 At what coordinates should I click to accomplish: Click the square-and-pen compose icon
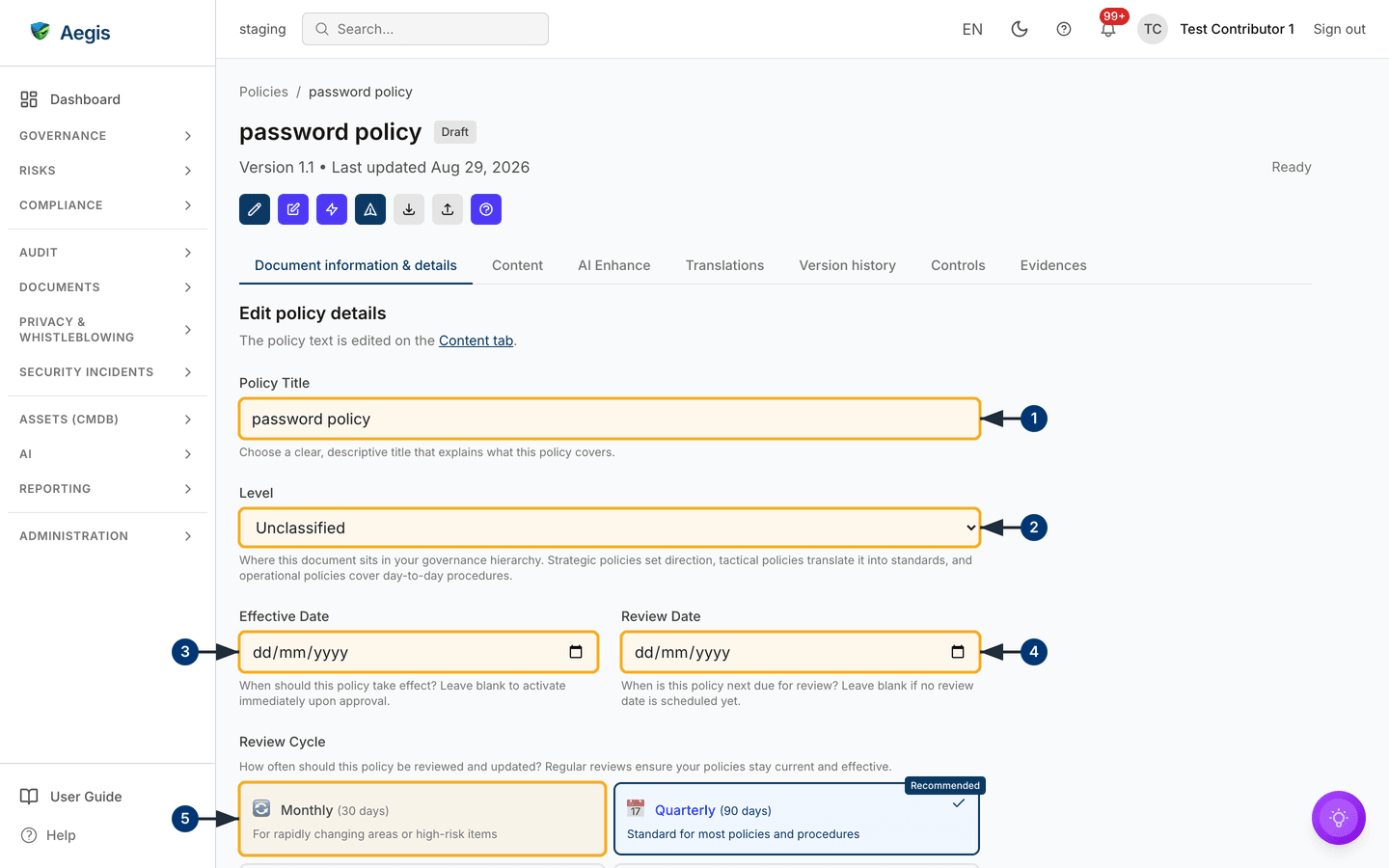[x=293, y=209]
